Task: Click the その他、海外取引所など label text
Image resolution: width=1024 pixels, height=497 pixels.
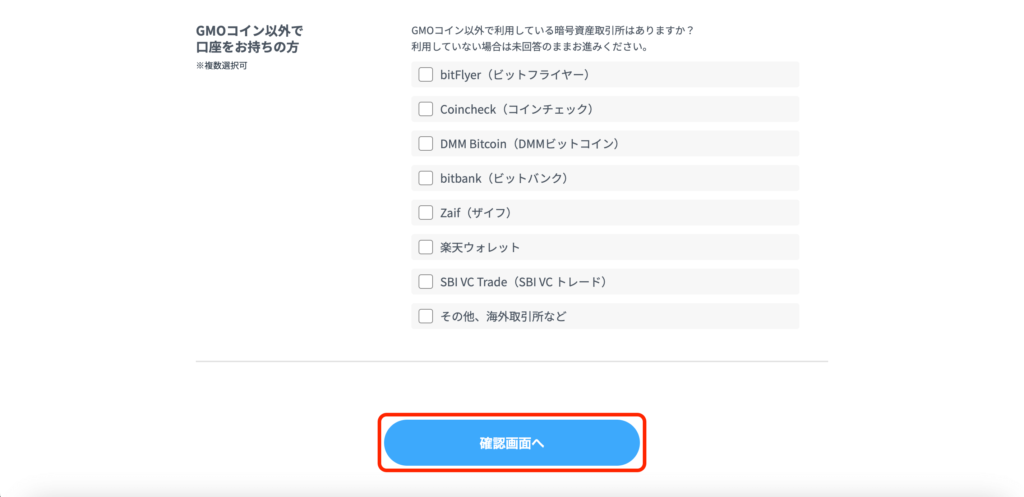Action: 503,316
